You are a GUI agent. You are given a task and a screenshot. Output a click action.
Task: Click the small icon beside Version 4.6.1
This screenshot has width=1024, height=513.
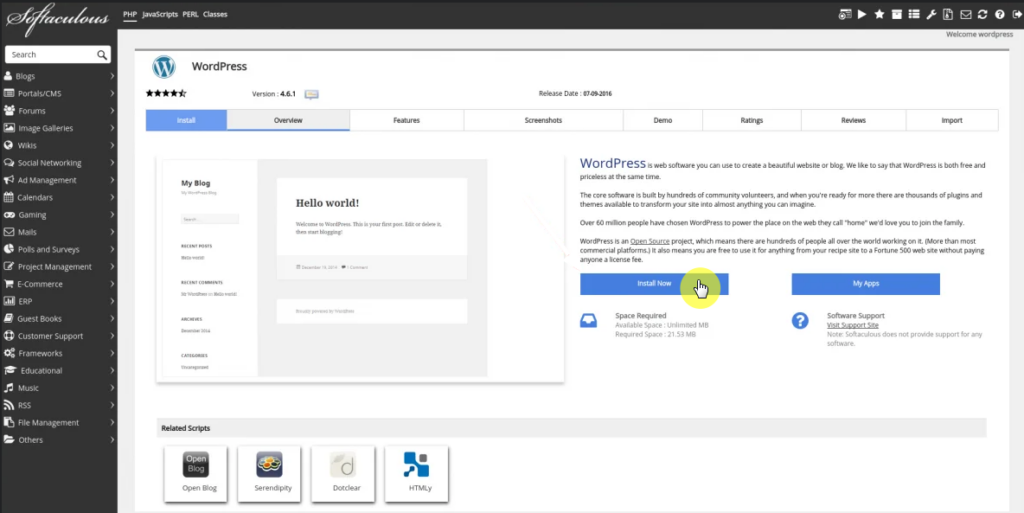pyautogui.click(x=312, y=94)
